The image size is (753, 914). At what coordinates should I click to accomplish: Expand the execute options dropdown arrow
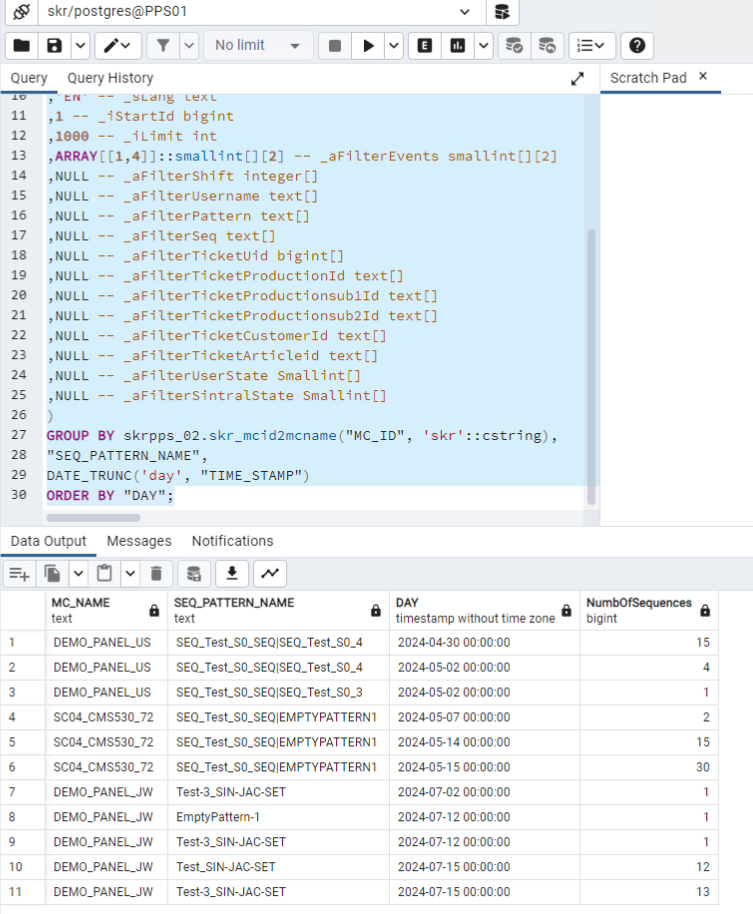click(393, 45)
